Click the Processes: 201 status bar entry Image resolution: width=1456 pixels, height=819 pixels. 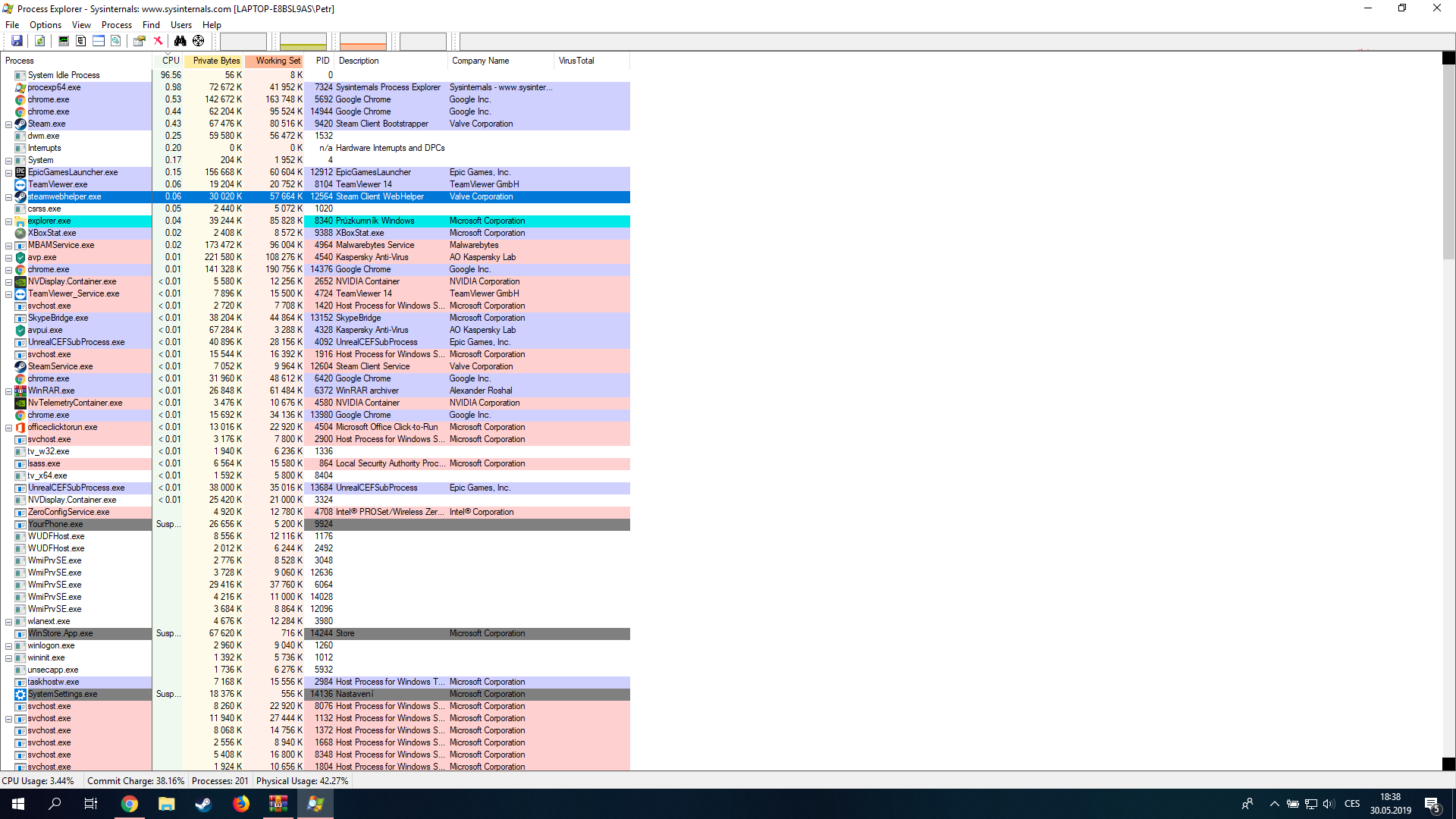pos(220,781)
